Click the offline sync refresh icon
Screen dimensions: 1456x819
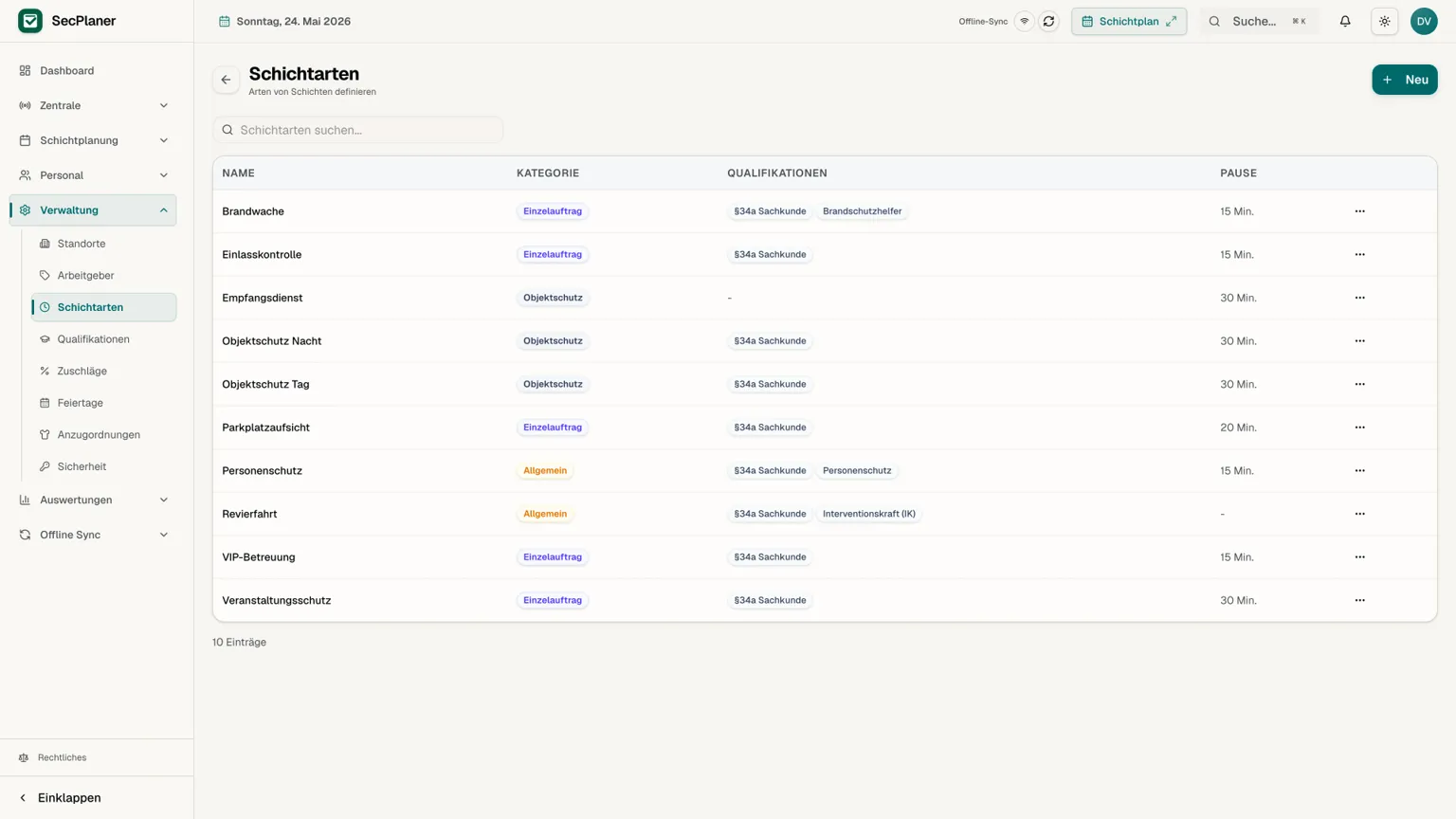pos(1048,21)
